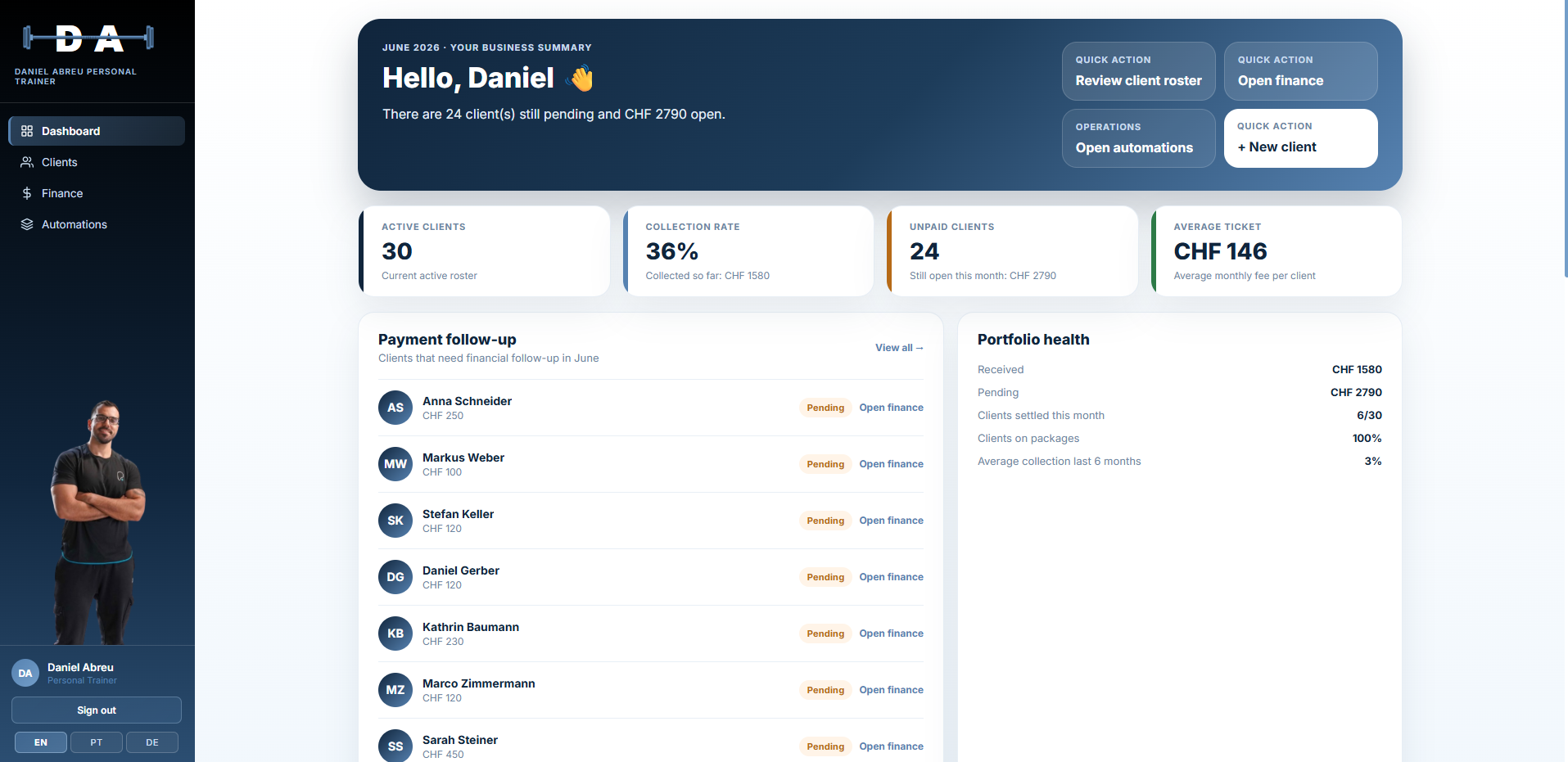Viewport: 1568px width, 762px height.
Task: Click the Average Ticket CHF 146 card
Action: coord(1277,251)
